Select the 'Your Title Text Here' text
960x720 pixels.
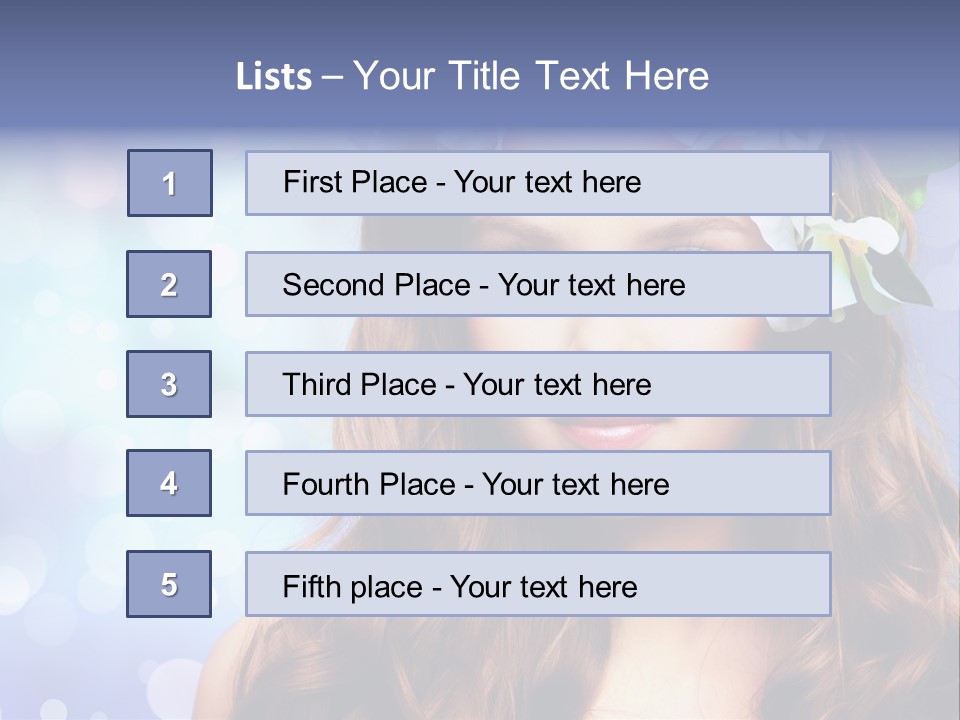point(531,76)
